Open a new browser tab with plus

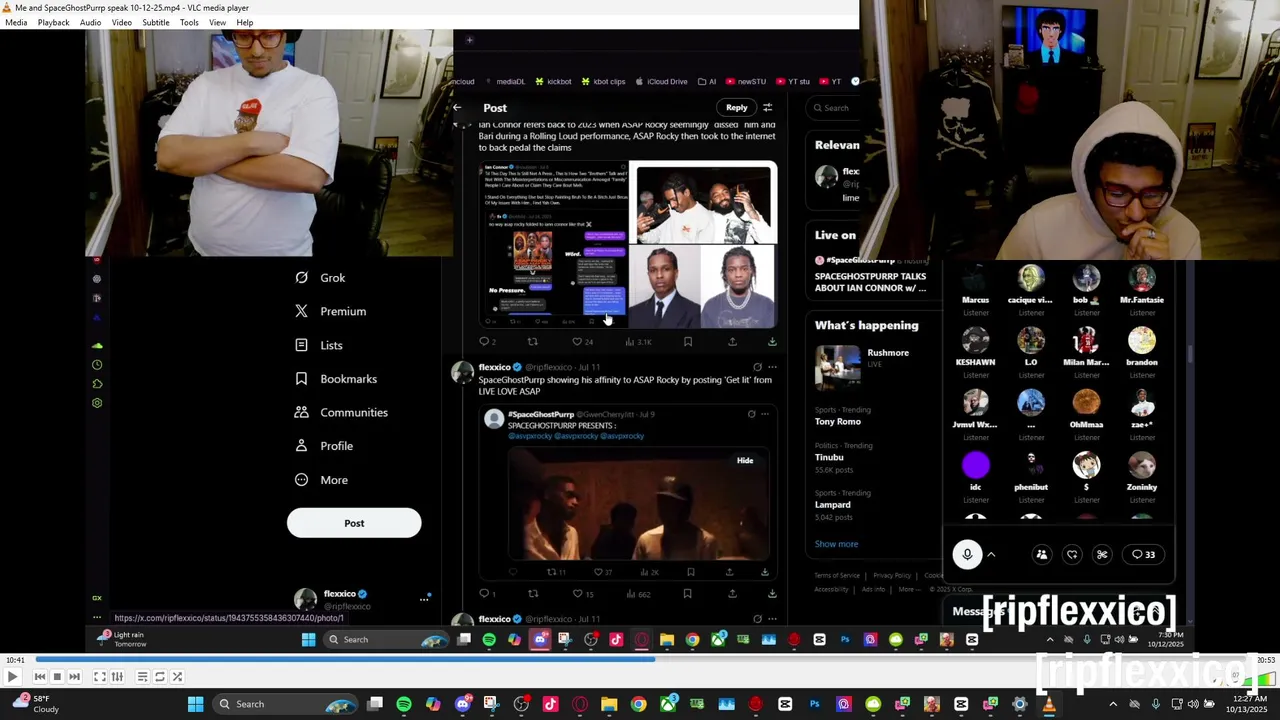[x=469, y=40]
